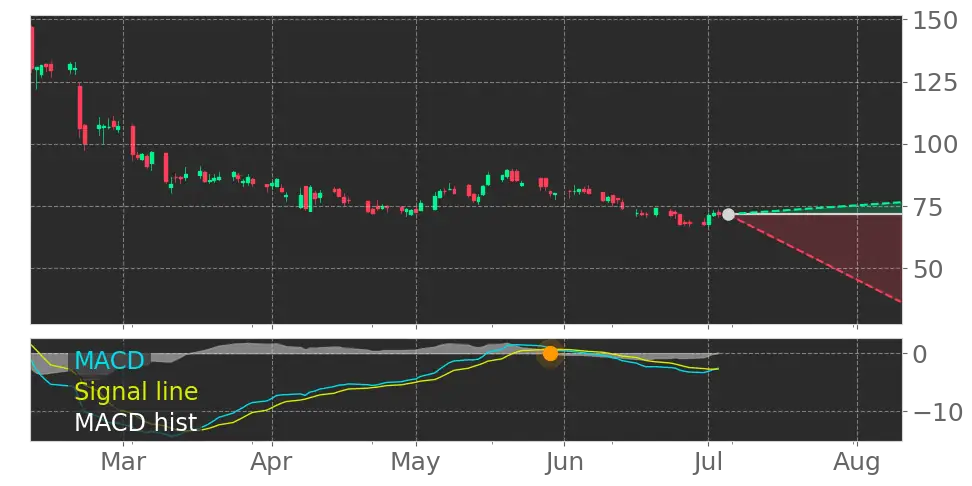The width and height of the screenshot is (972, 486).
Task: Select the MACD hist legend label
Action: point(136,423)
